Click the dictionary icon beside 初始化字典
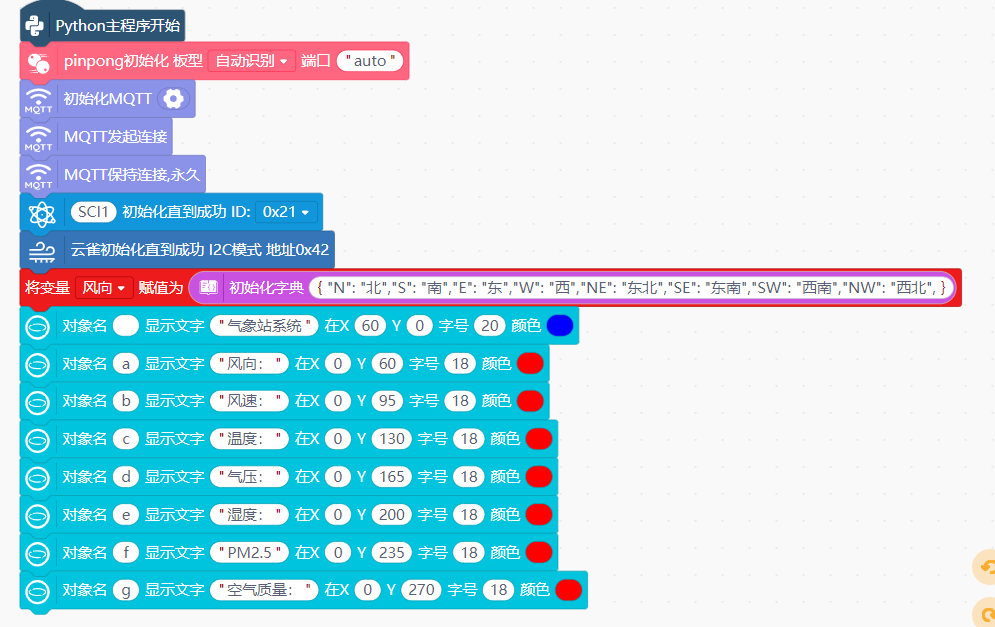This screenshot has height=627, width=995. [x=208, y=288]
